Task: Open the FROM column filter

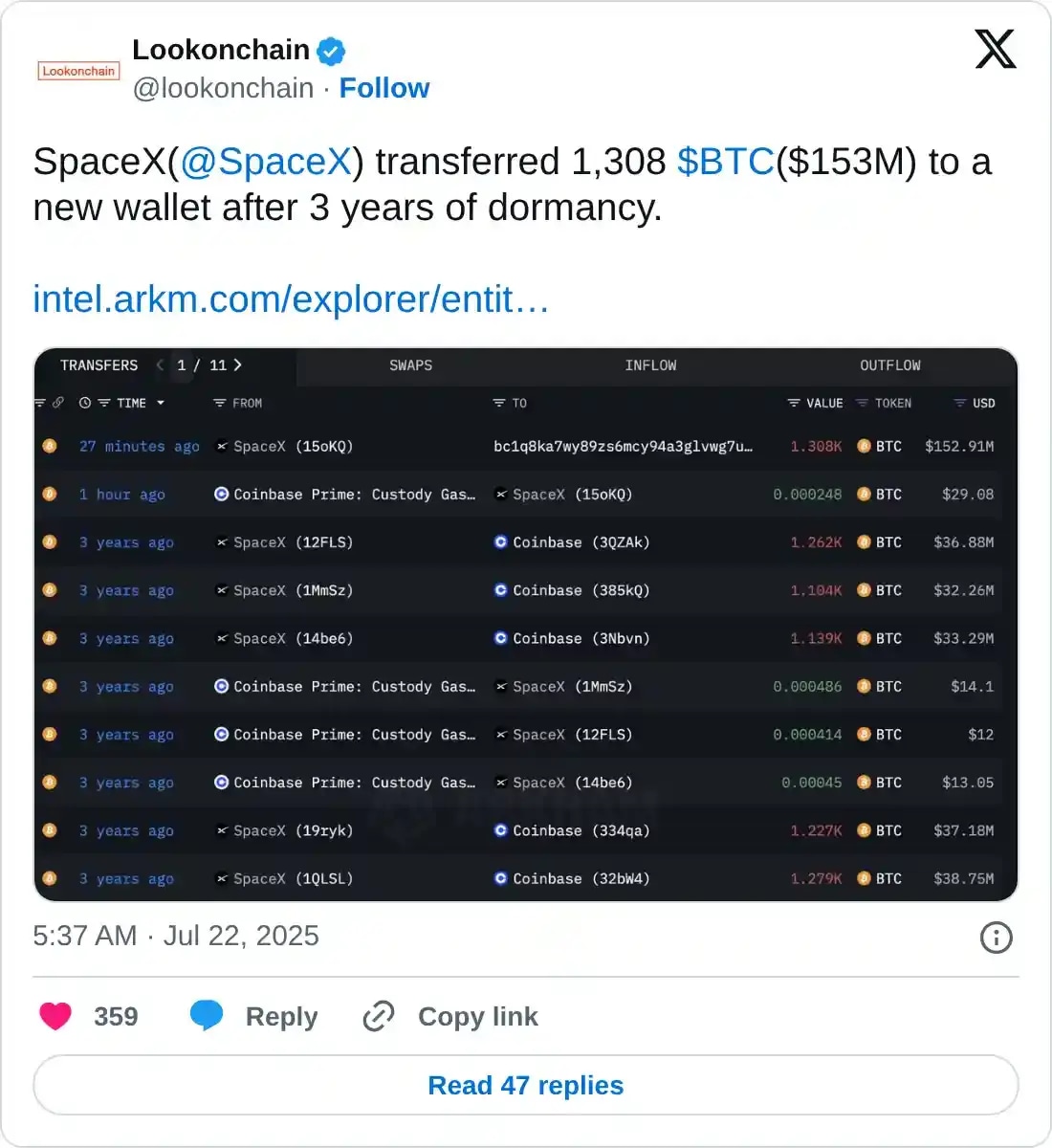Action: (x=220, y=403)
